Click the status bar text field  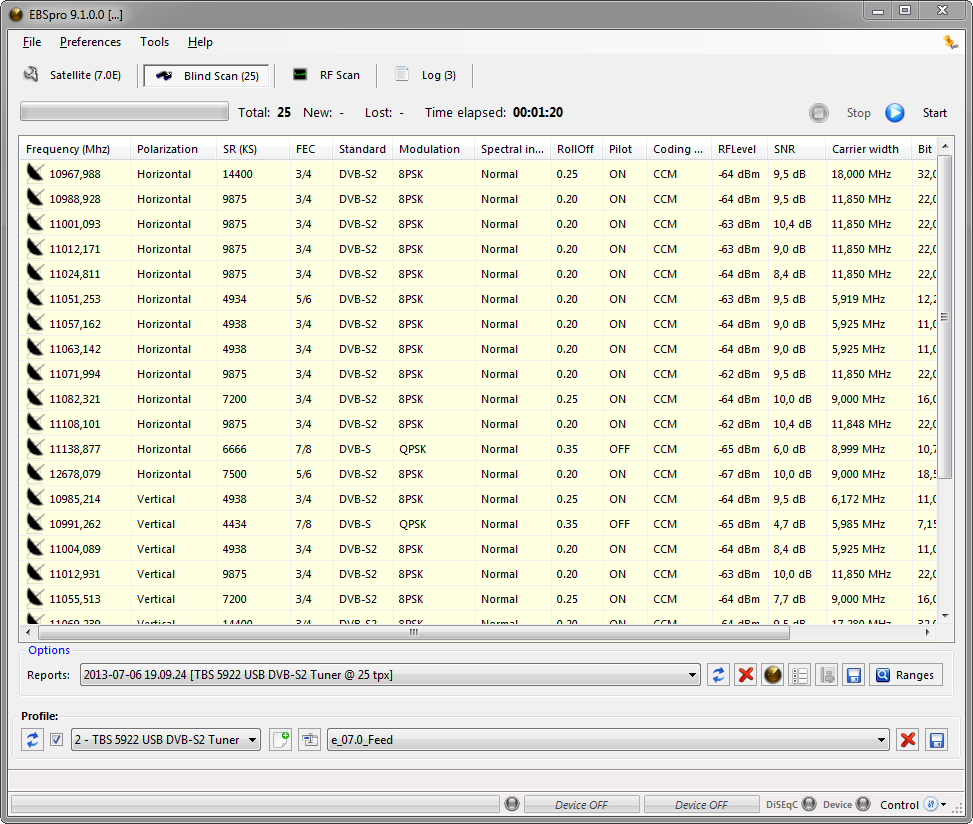[x=255, y=804]
